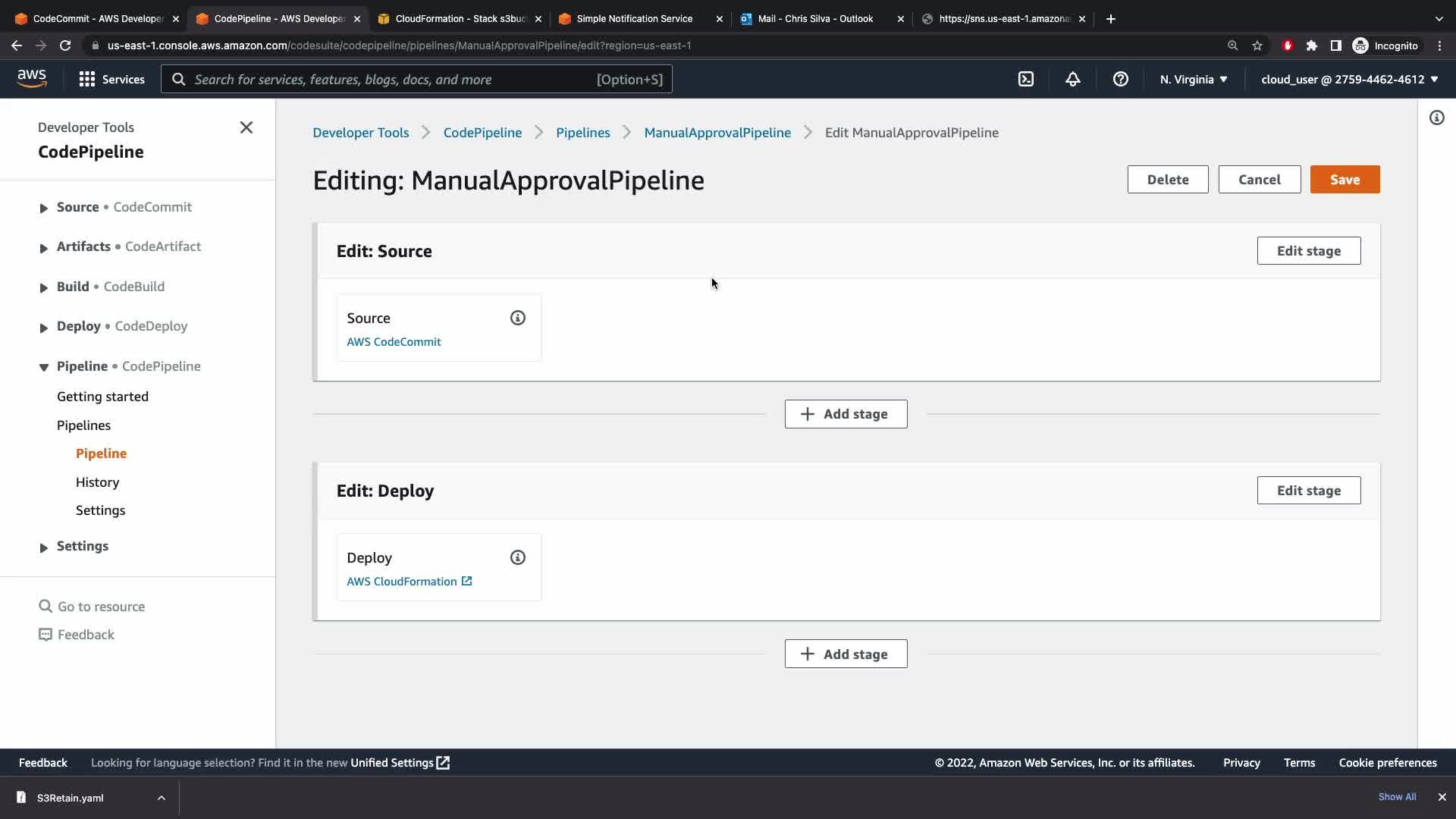
Task: Click info icon on Source action card
Action: coord(518,318)
